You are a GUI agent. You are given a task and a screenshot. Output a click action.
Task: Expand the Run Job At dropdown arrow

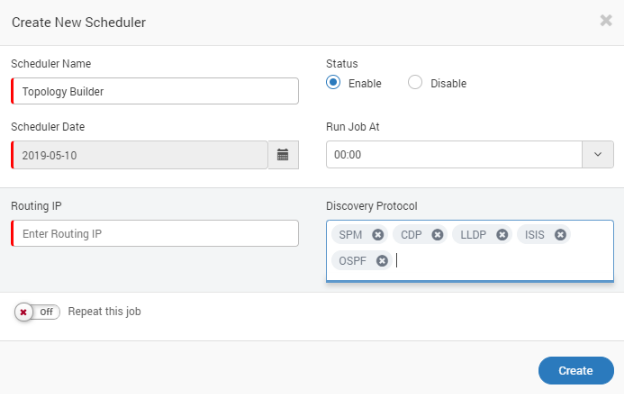pyautogui.click(x=597, y=154)
